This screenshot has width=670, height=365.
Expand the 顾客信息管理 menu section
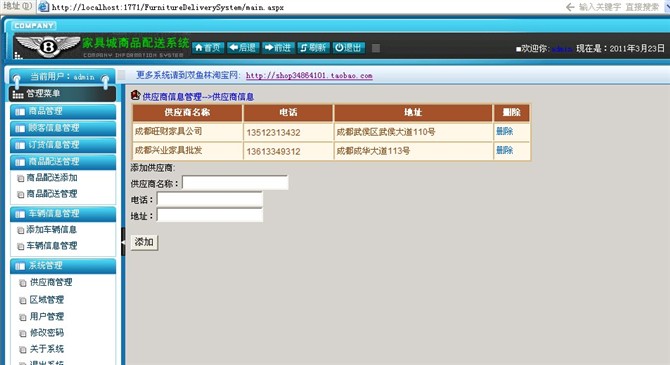[x=63, y=128]
